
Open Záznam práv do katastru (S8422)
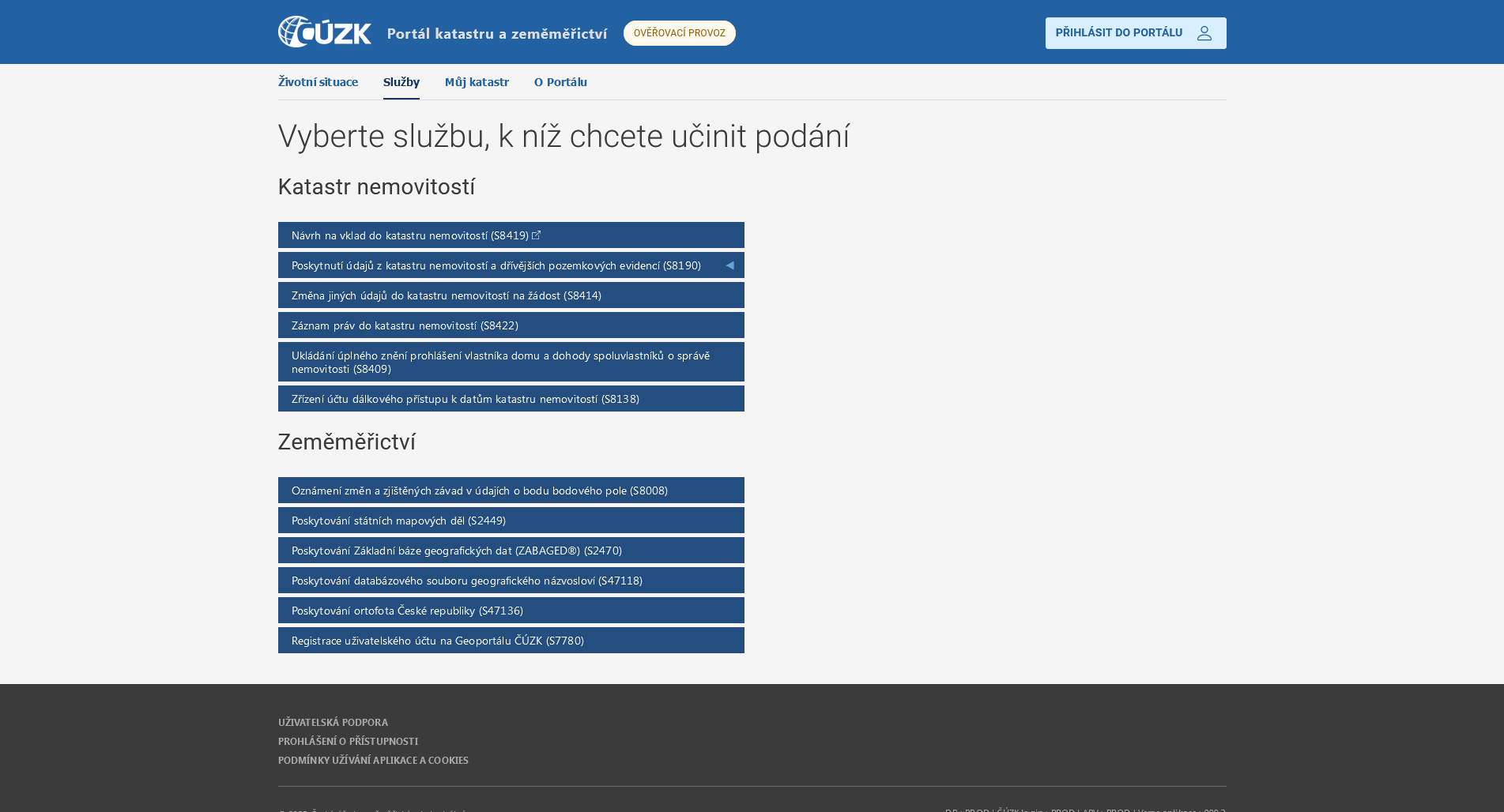tap(511, 325)
